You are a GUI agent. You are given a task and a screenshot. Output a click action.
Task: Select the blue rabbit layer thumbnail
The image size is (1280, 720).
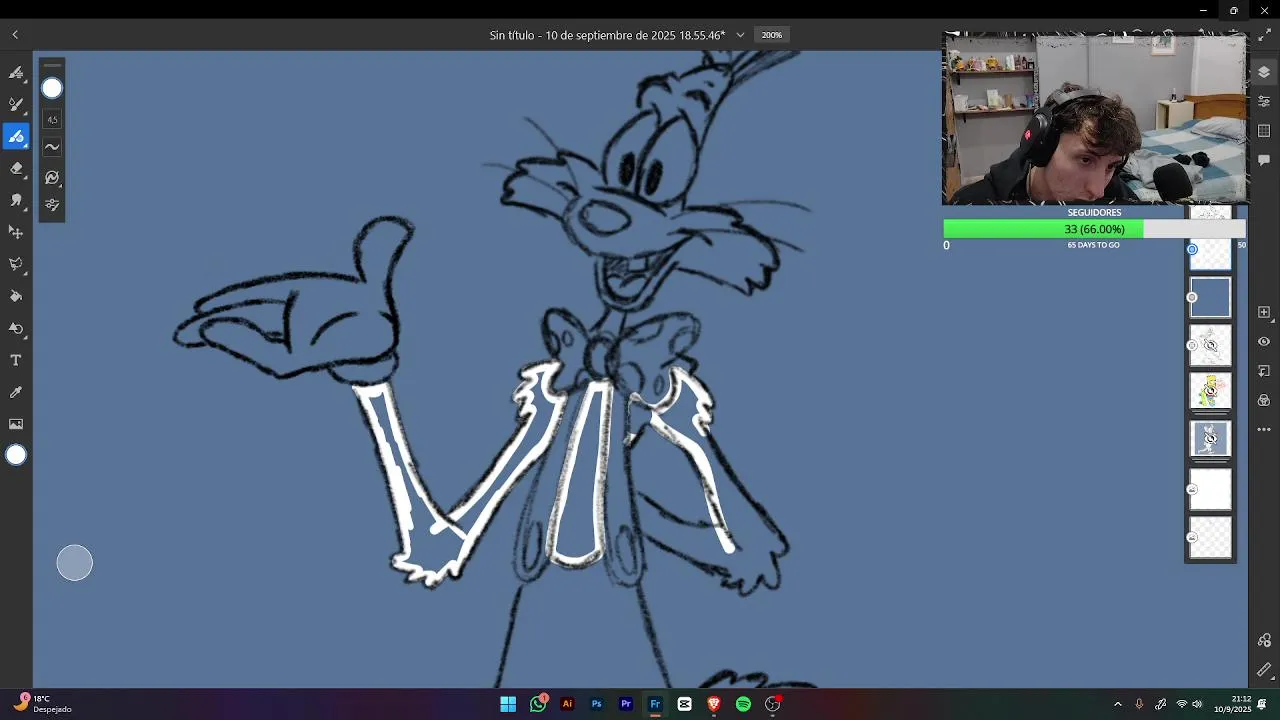(x=1210, y=438)
